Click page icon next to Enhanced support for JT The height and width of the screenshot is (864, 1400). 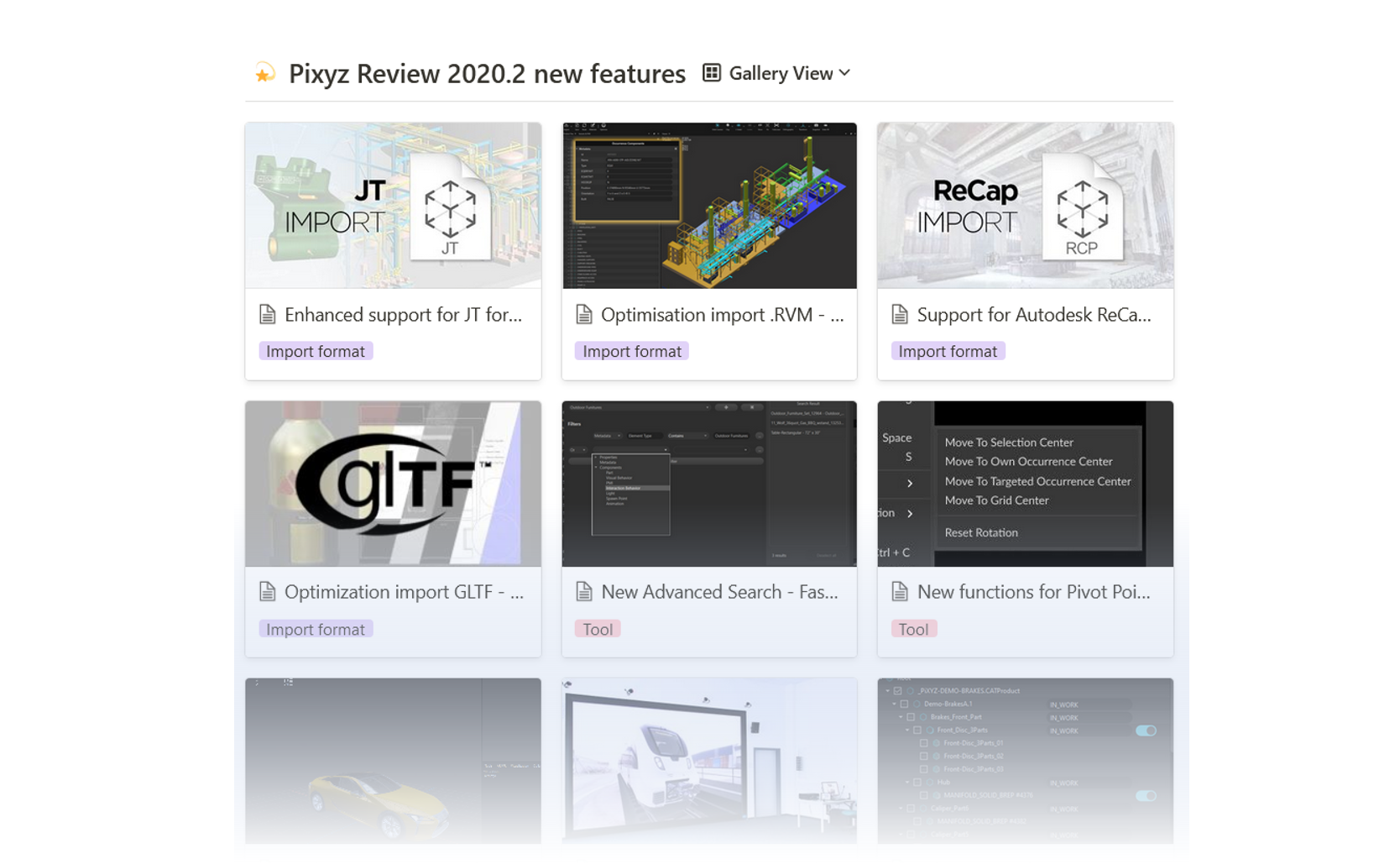[267, 315]
